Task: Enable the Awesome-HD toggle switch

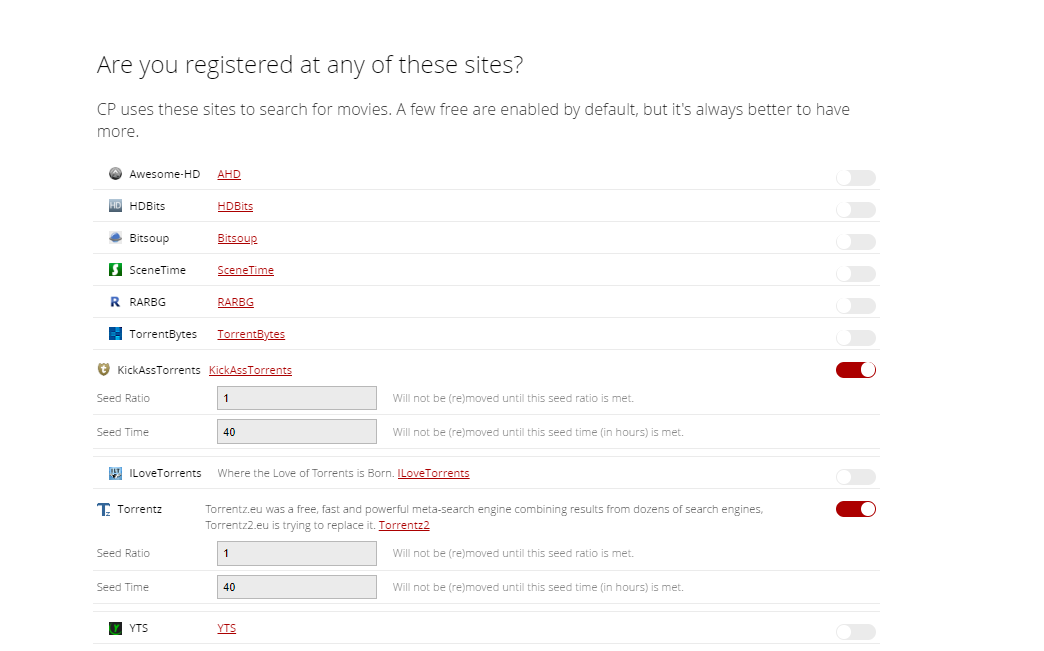Action: 855,178
